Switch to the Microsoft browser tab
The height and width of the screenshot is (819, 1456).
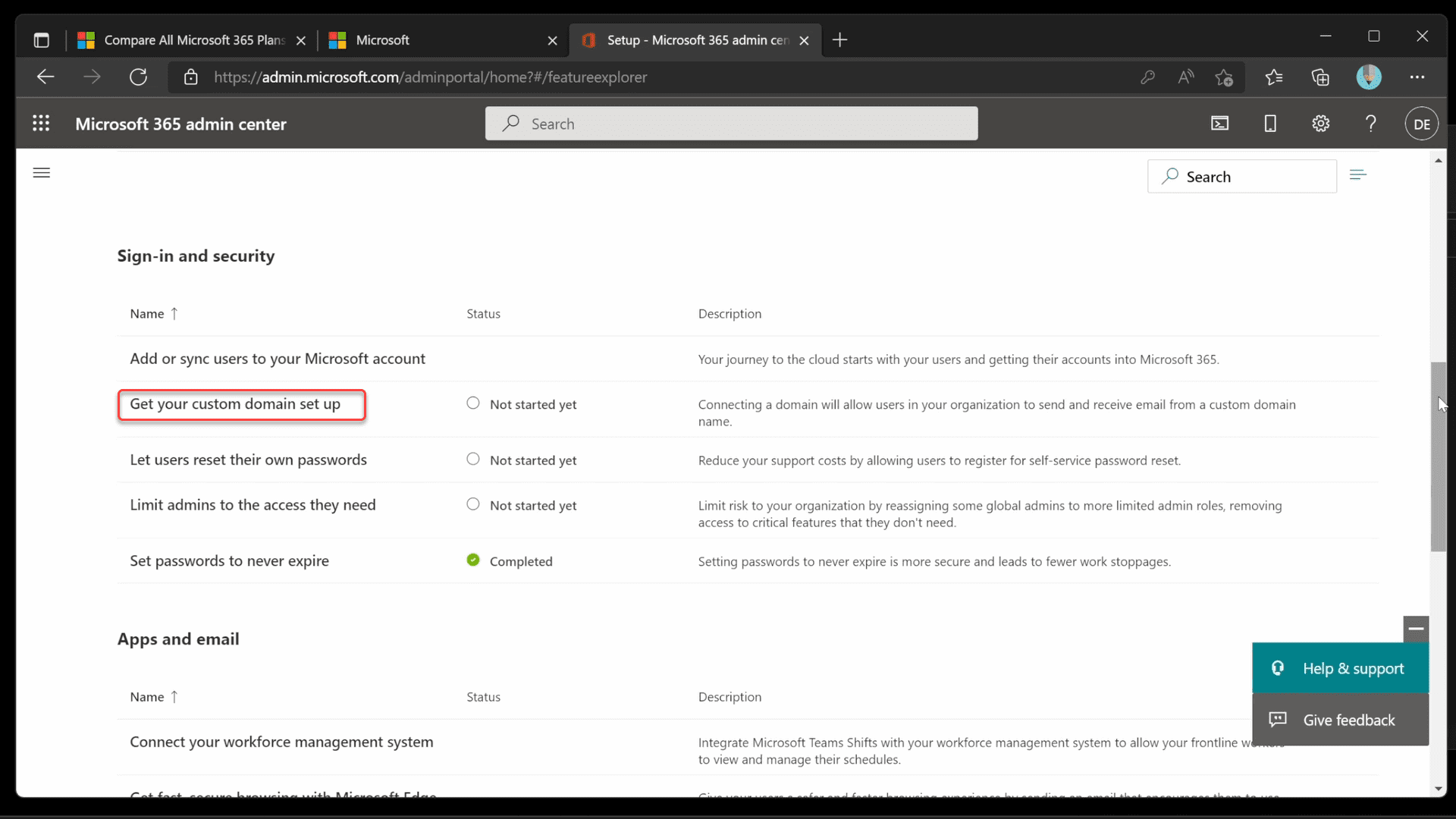tap(383, 40)
